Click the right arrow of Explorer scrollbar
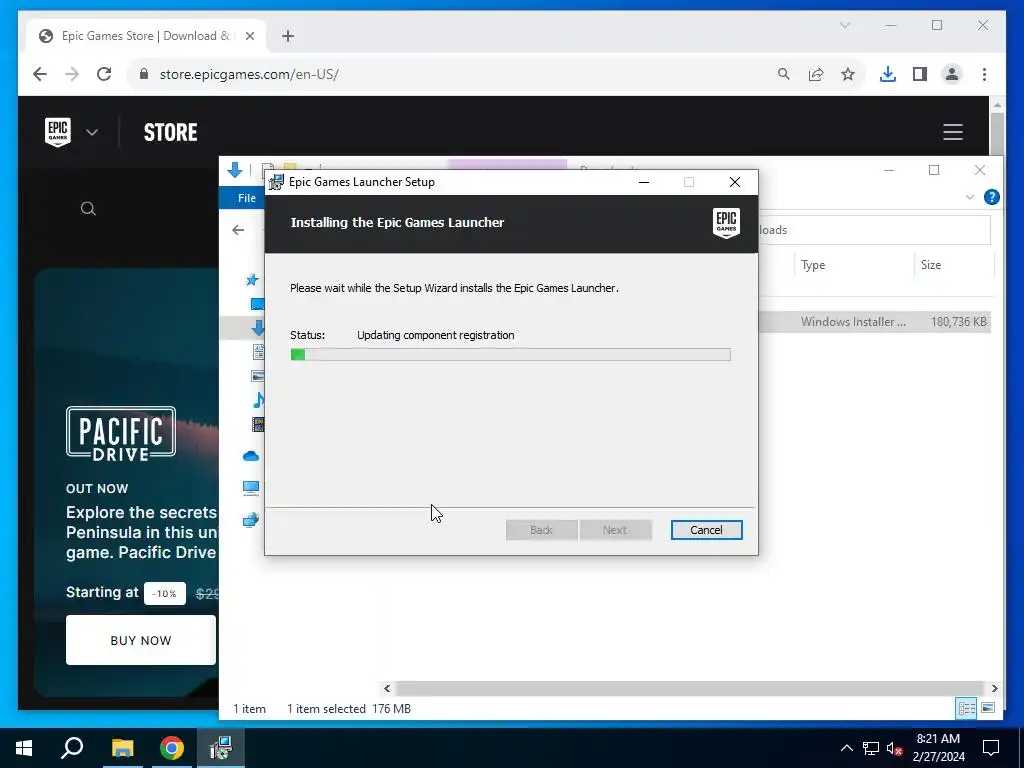Image resolution: width=1024 pixels, height=768 pixels. click(994, 688)
